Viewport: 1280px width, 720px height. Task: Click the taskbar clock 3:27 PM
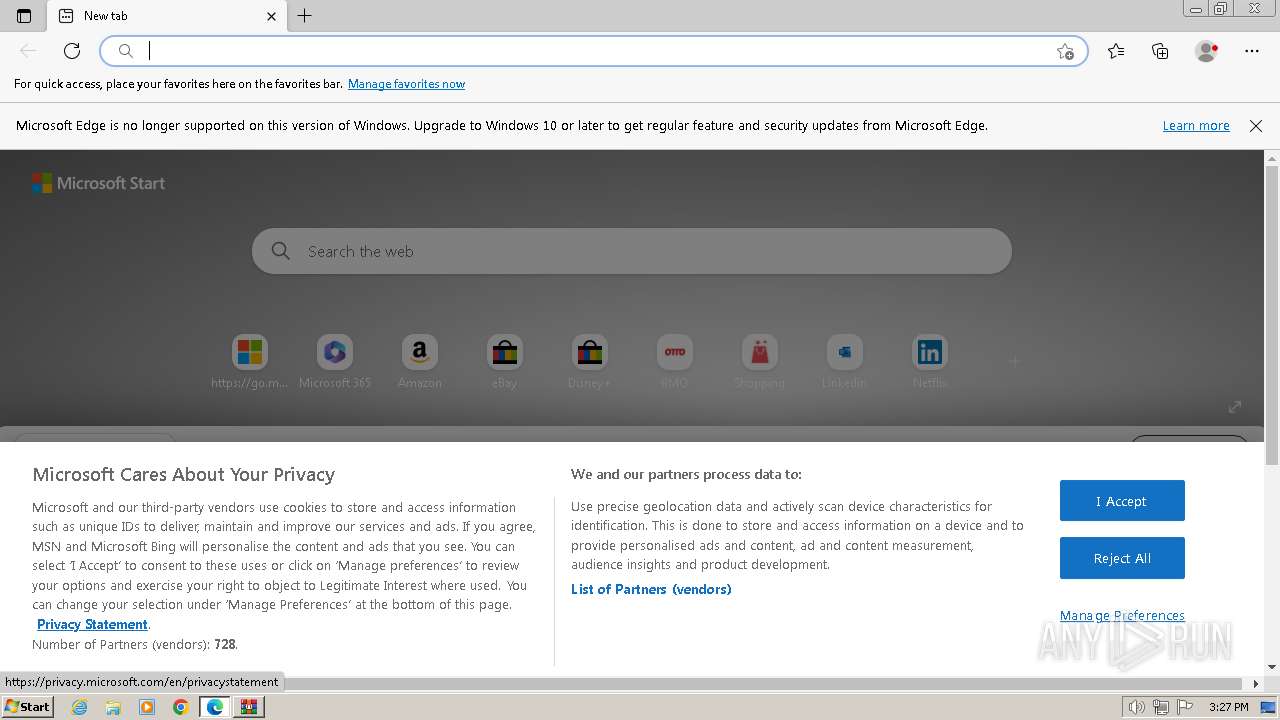click(x=1229, y=707)
